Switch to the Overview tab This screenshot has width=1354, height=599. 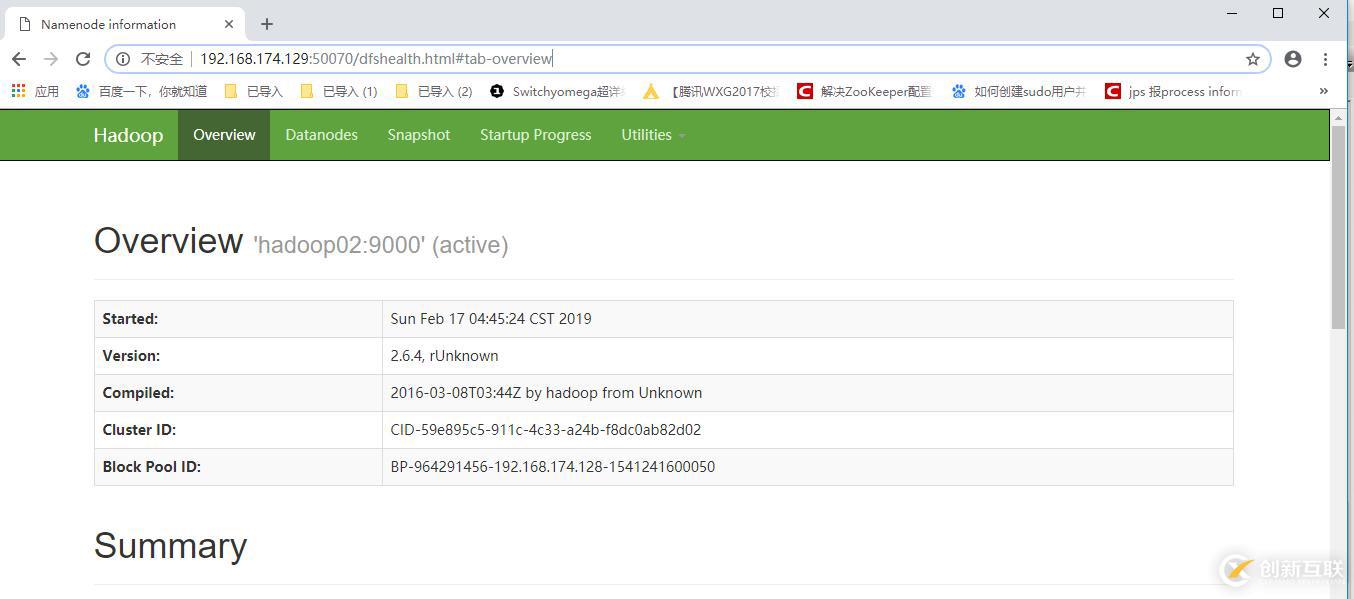coord(224,135)
